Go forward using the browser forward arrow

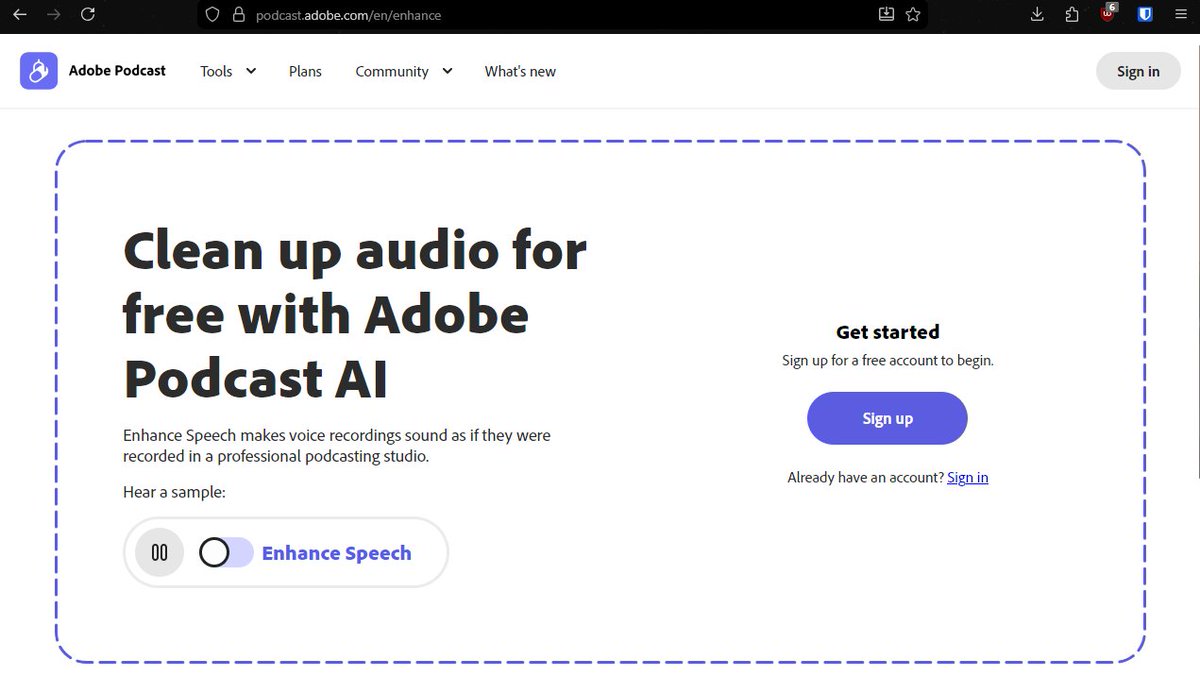(53, 14)
